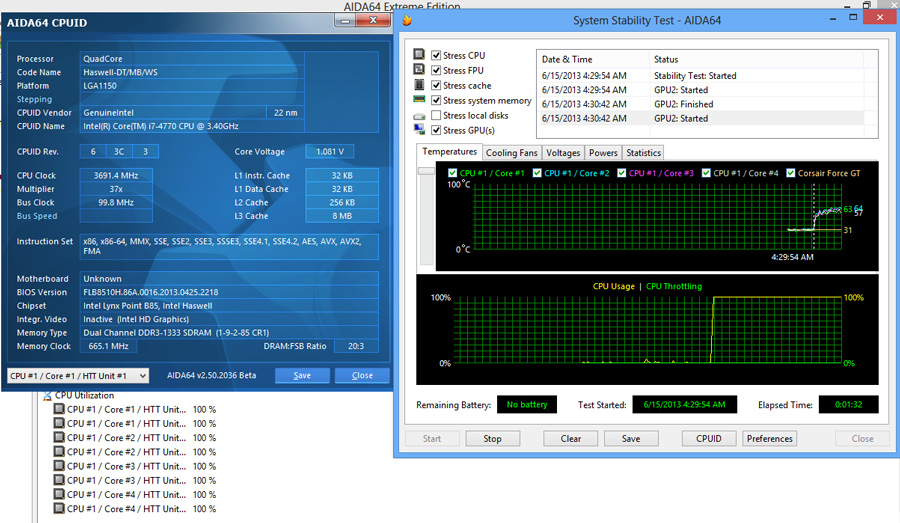
Task: Click the flame icon in System Stability Test title bar
Action: coord(407,21)
